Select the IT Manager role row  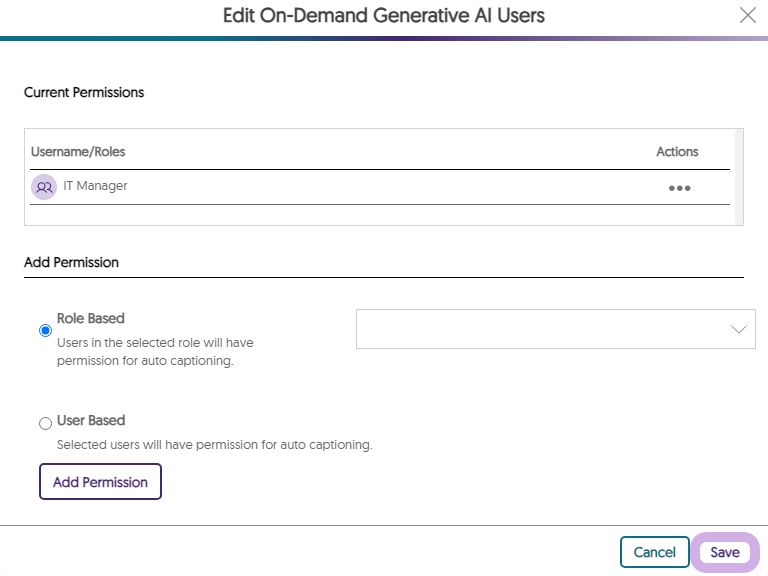click(x=380, y=187)
